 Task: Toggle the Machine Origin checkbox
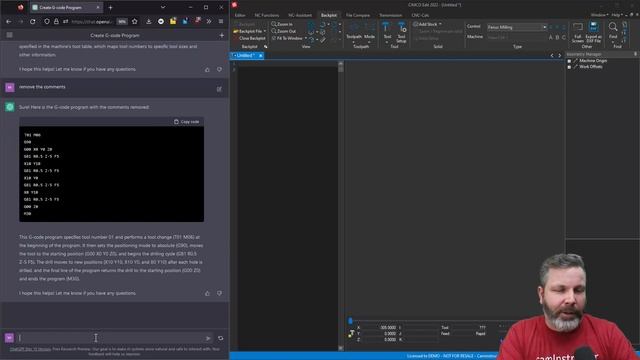(569, 61)
